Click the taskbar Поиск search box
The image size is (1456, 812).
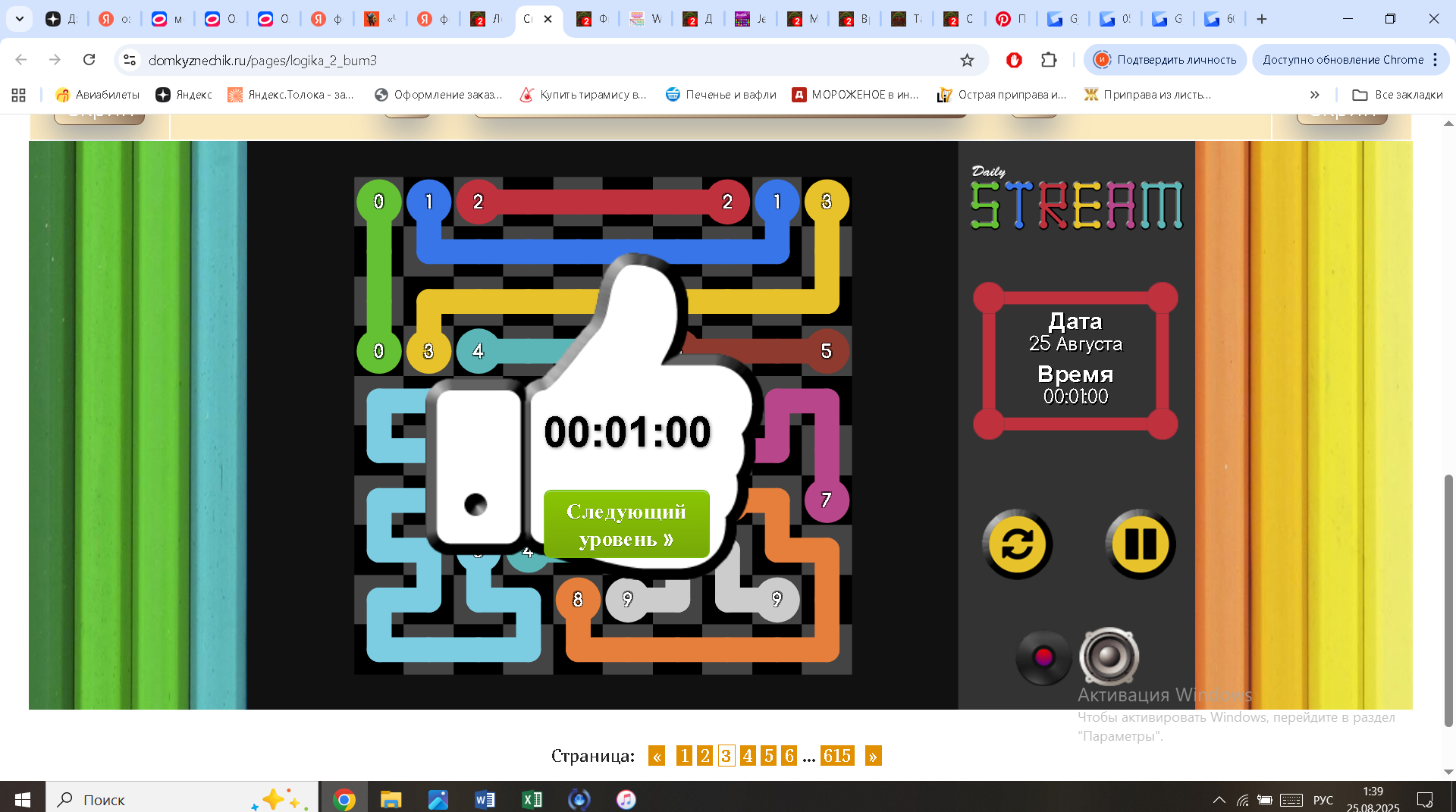tap(182, 799)
